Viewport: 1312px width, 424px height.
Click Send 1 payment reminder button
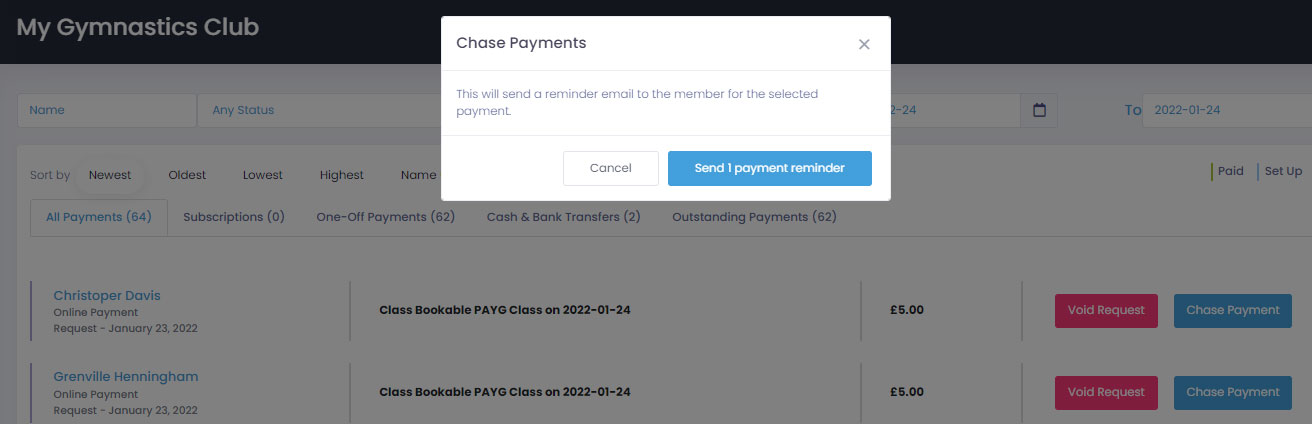click(769, 168)
